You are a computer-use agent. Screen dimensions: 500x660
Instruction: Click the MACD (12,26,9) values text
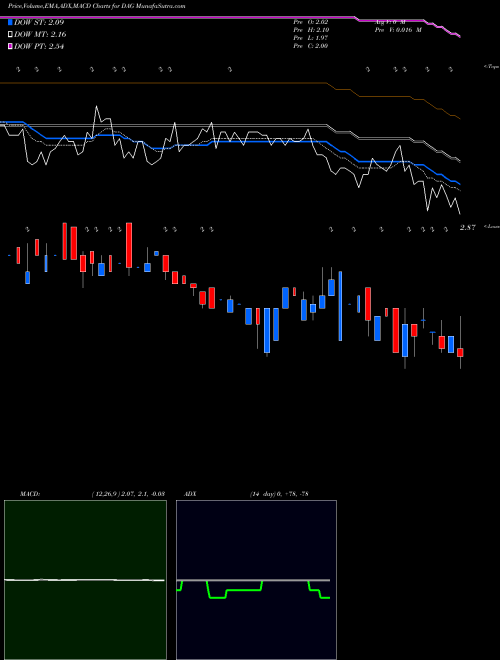[x=128, y=494]
